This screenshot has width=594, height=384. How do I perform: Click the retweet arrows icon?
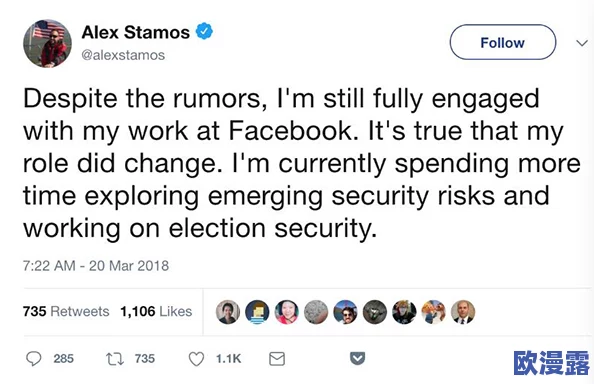pyautogui.click(x=114, y=359)
